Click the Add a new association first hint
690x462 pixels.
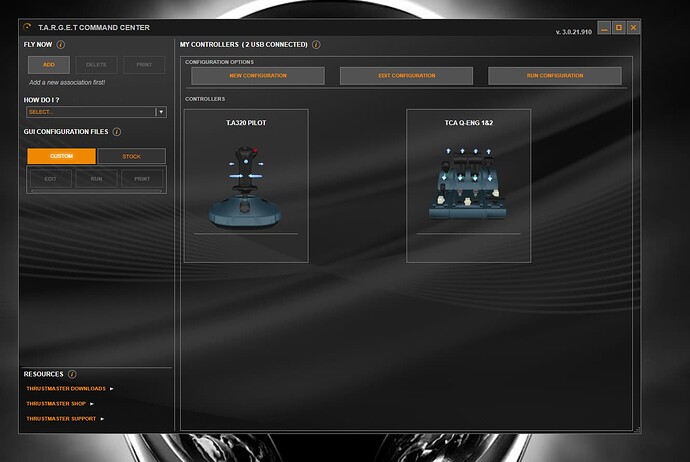pyautogui.click(x=67, y=82)
